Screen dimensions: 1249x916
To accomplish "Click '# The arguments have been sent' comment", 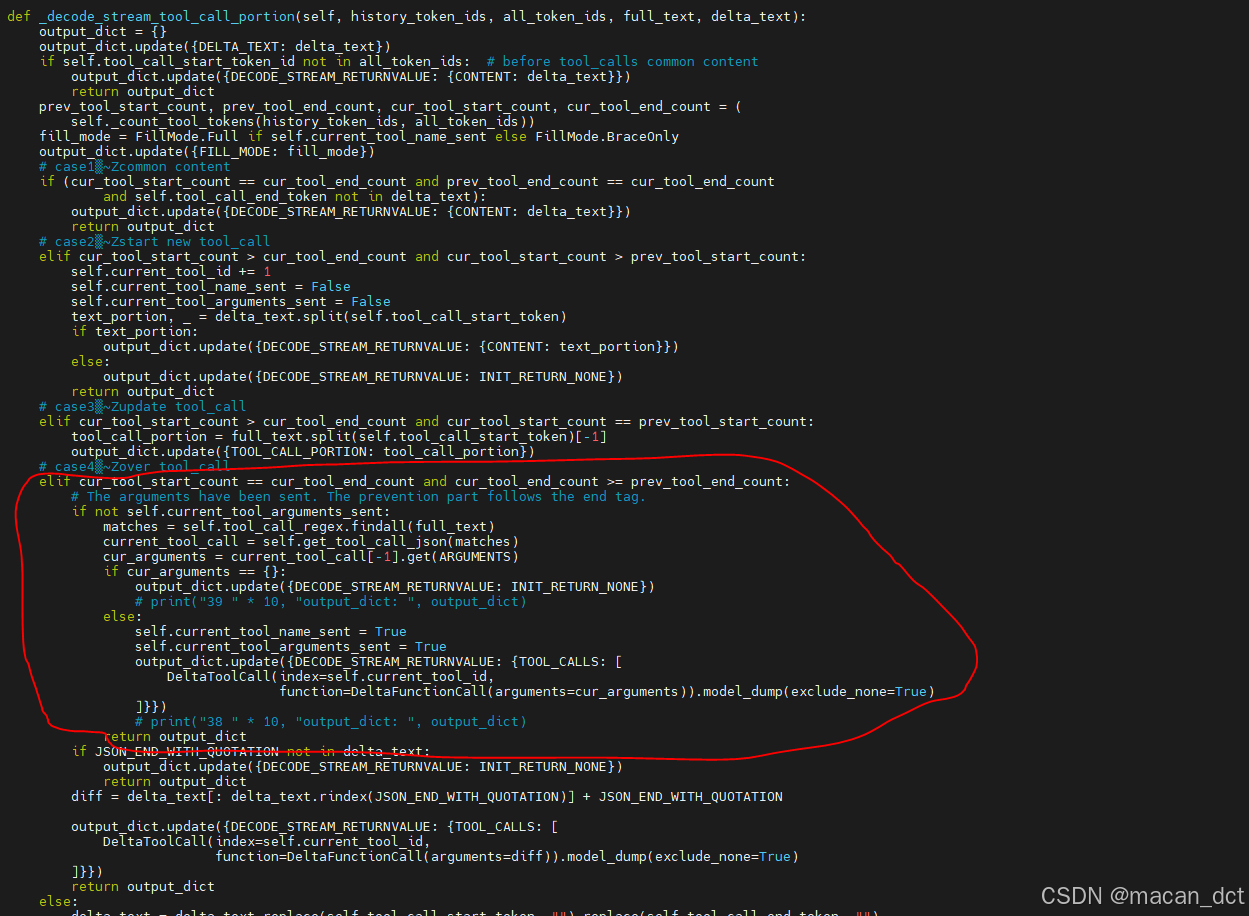I will (359, 496).
